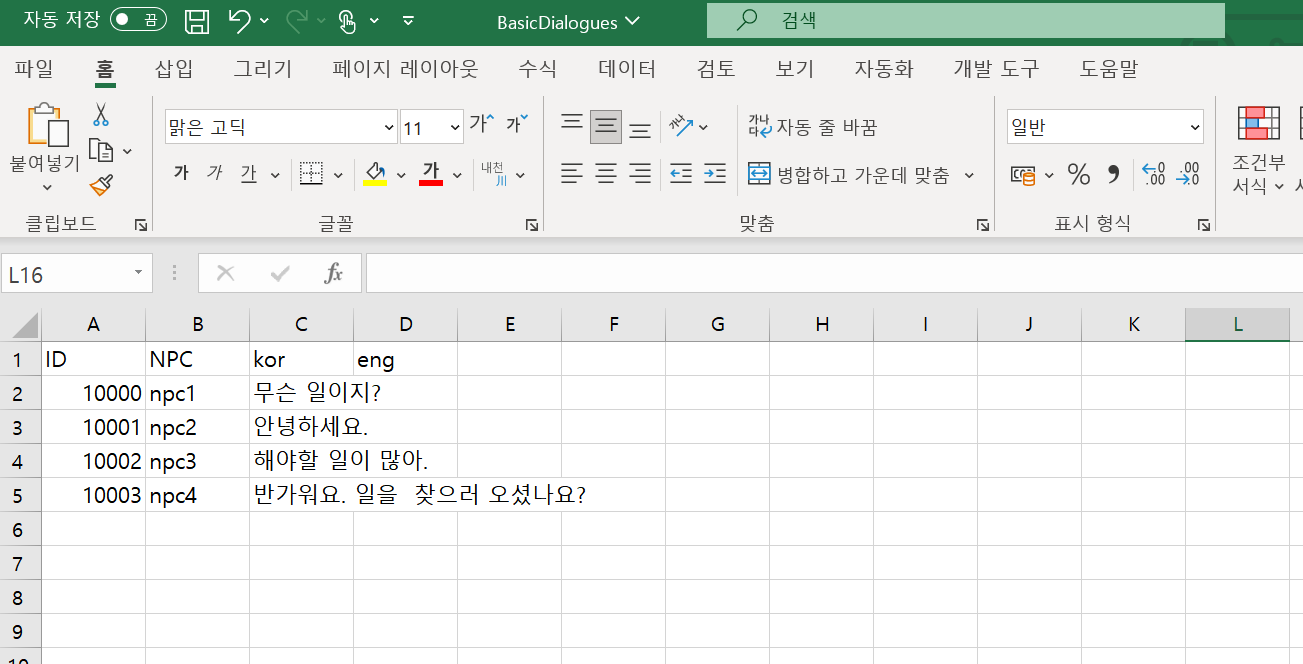The image size is (1303, 664).
Task: Switch to the 데이터 ribbon tab
Action: (627, 69)
